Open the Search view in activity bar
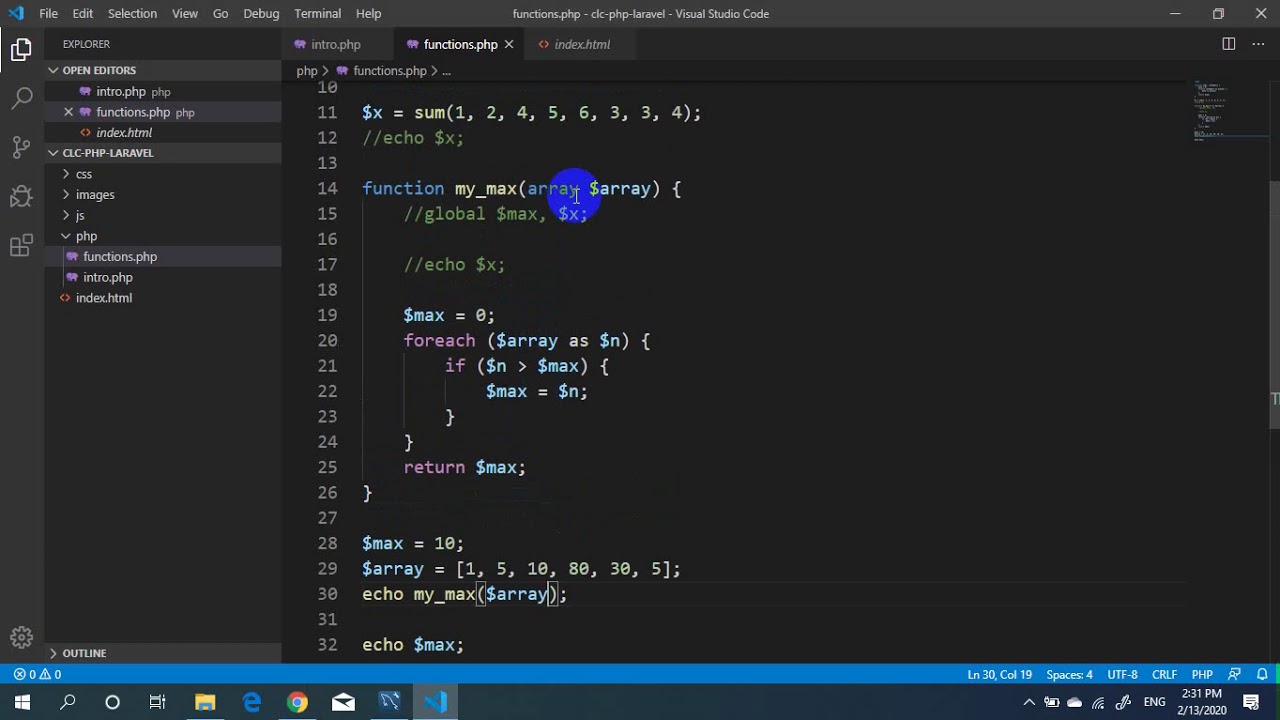1280x720 pixels. tap(21, 98)
